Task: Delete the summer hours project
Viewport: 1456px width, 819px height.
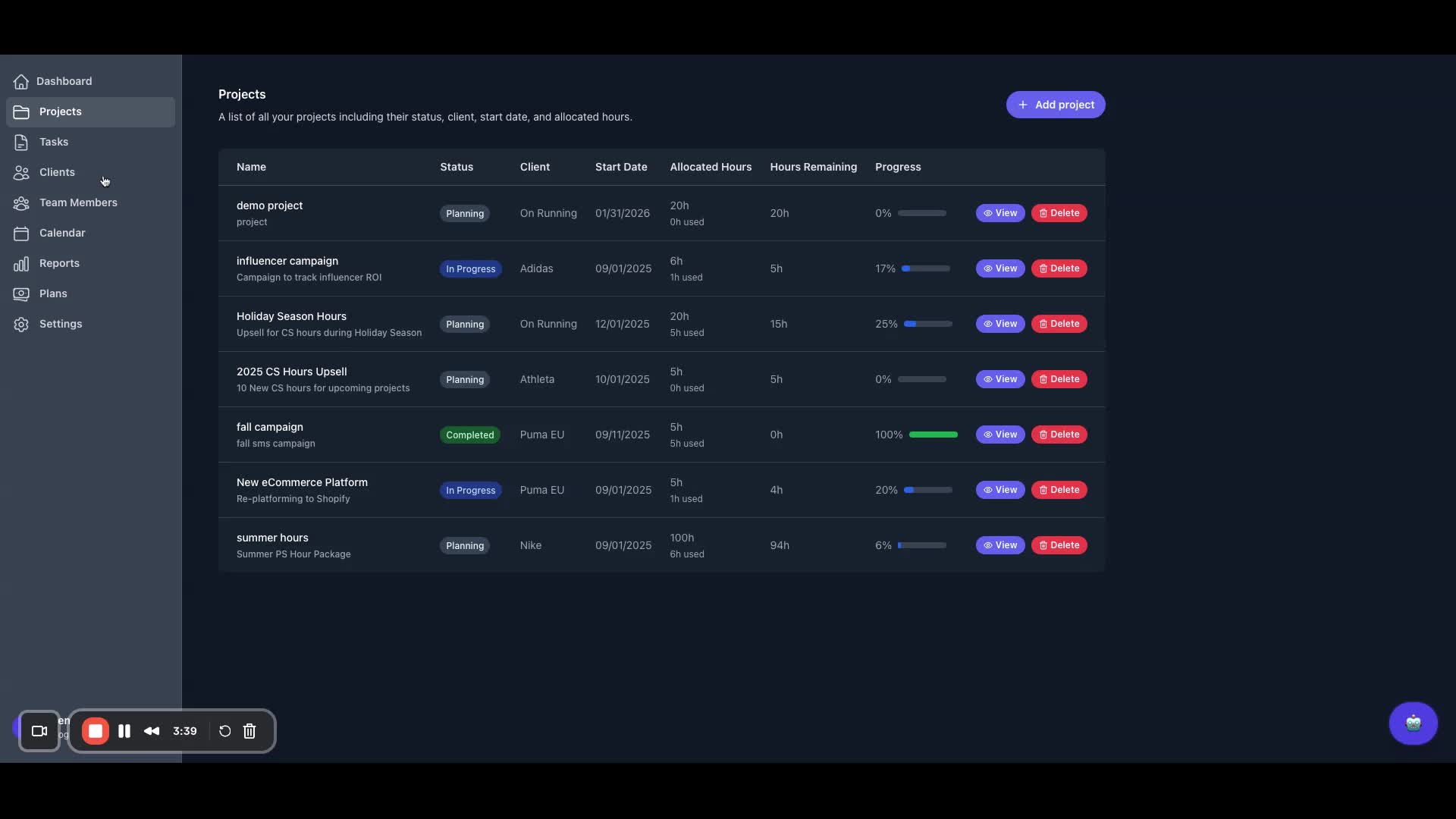Action: [1059, 545]
